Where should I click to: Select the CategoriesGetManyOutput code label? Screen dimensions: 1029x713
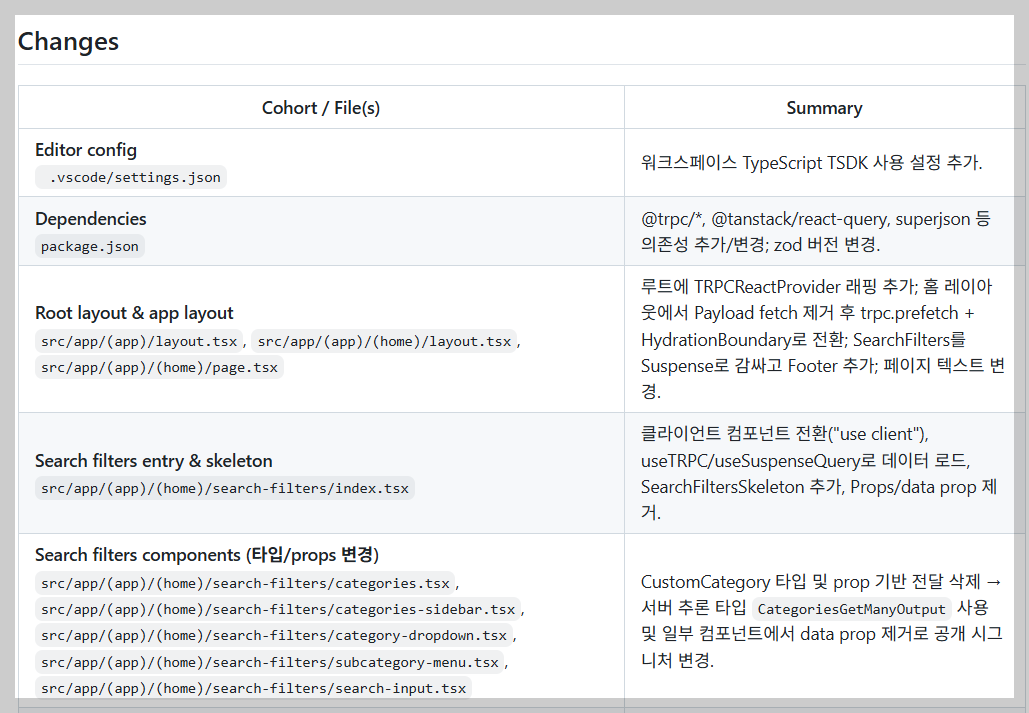click(x=851, y=609)
